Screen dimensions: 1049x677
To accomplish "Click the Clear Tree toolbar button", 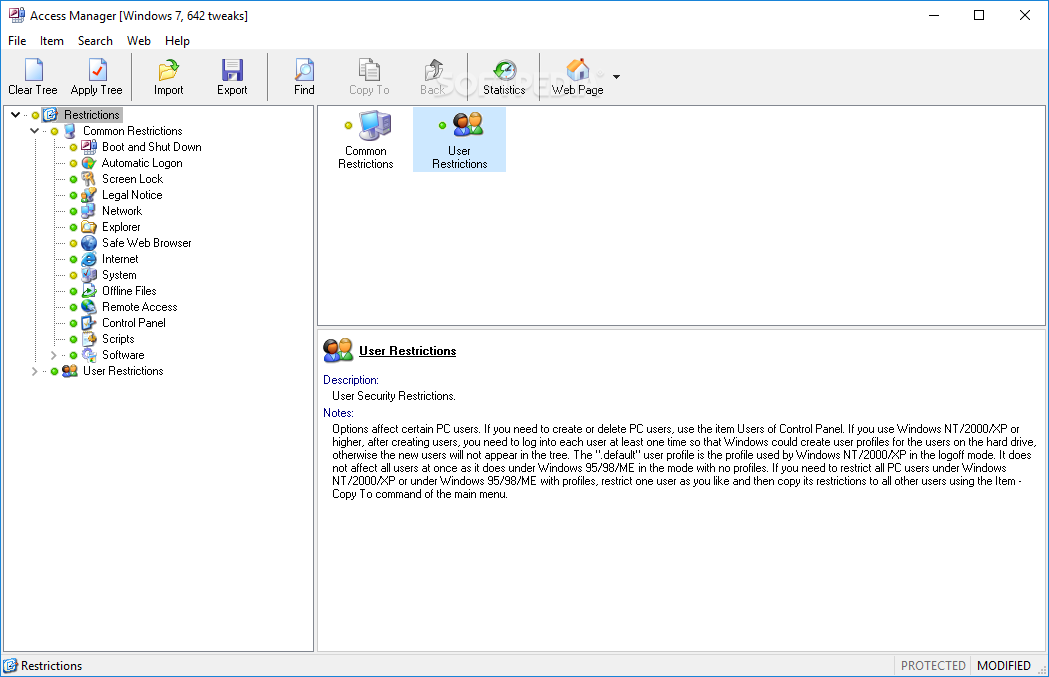I will pos(33,77).
